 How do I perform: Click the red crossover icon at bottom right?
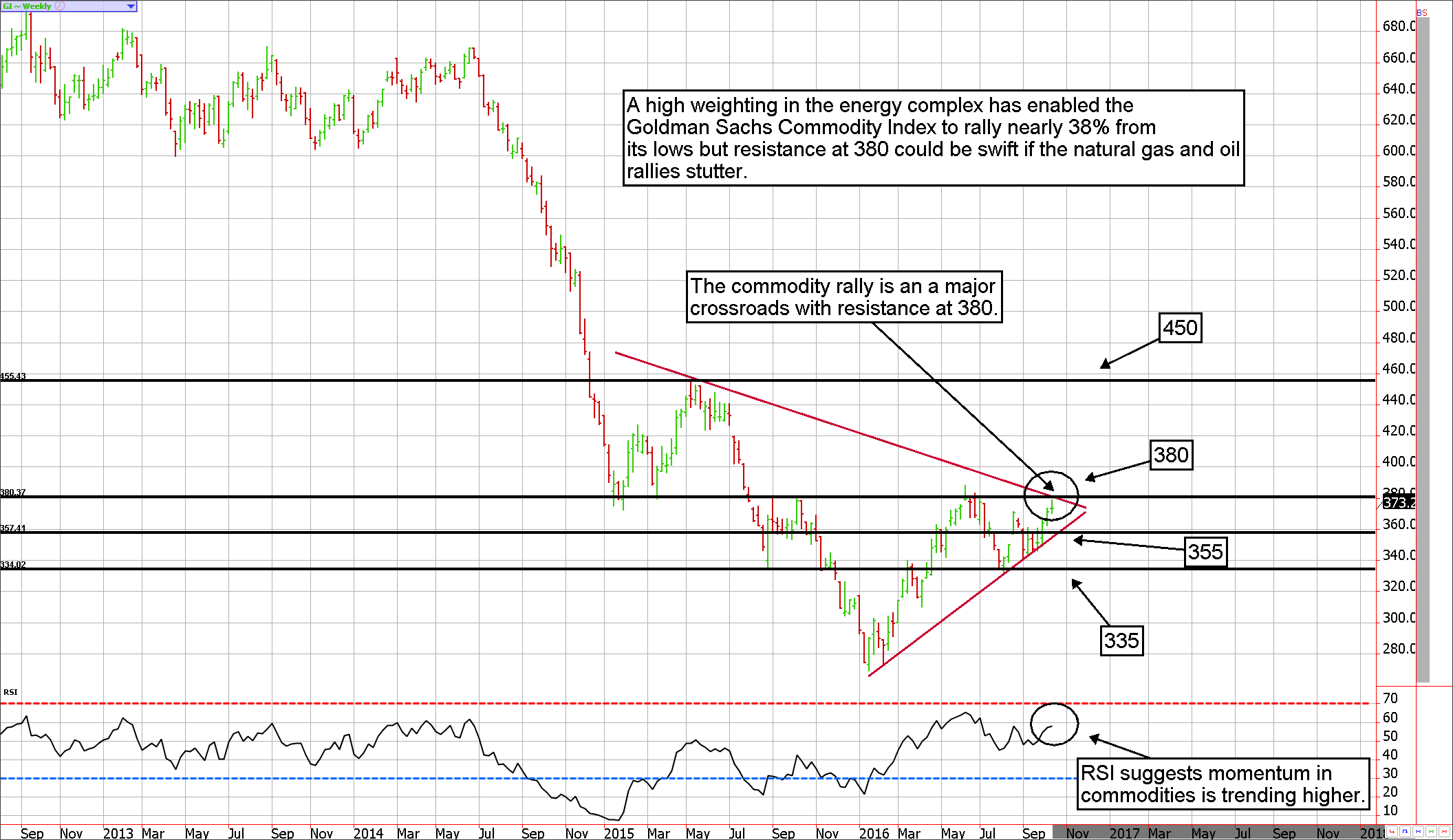coord(1444,832)
